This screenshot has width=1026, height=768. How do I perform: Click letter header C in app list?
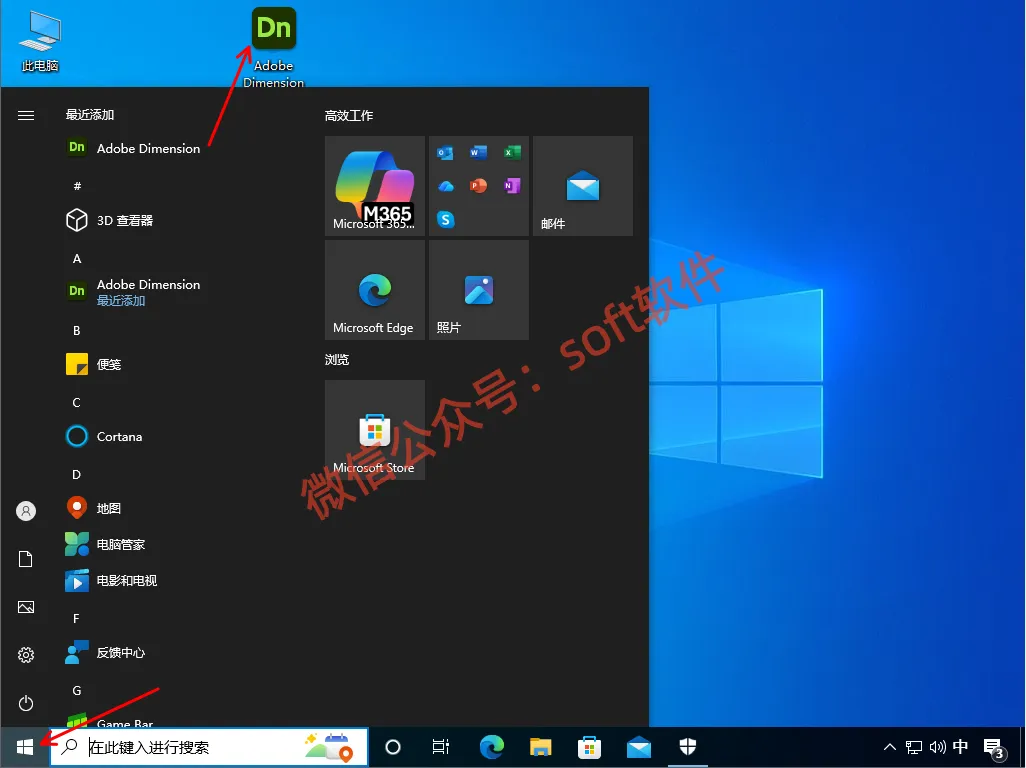[77, 402]
